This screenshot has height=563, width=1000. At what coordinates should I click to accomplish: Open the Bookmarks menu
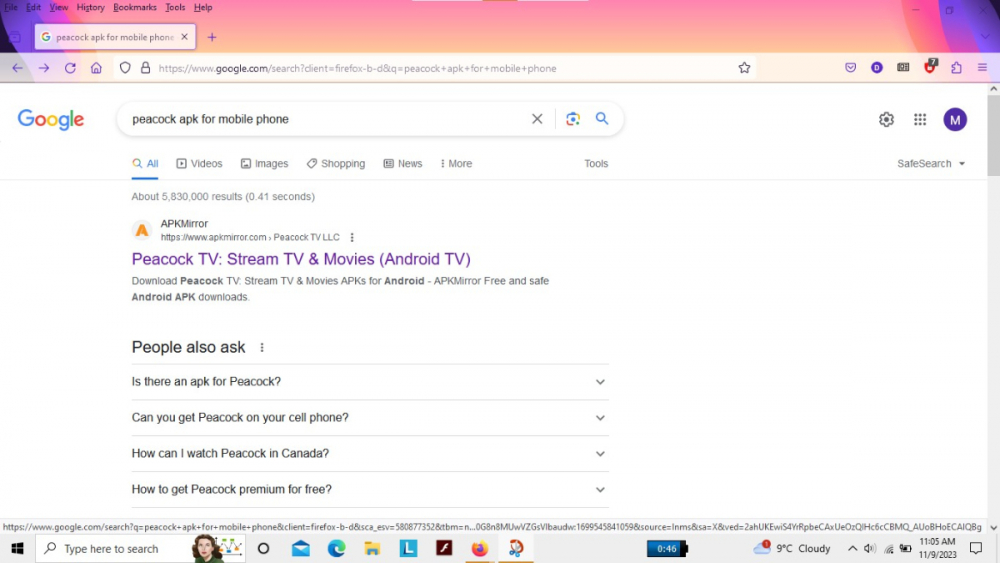[x=135, y=7]
